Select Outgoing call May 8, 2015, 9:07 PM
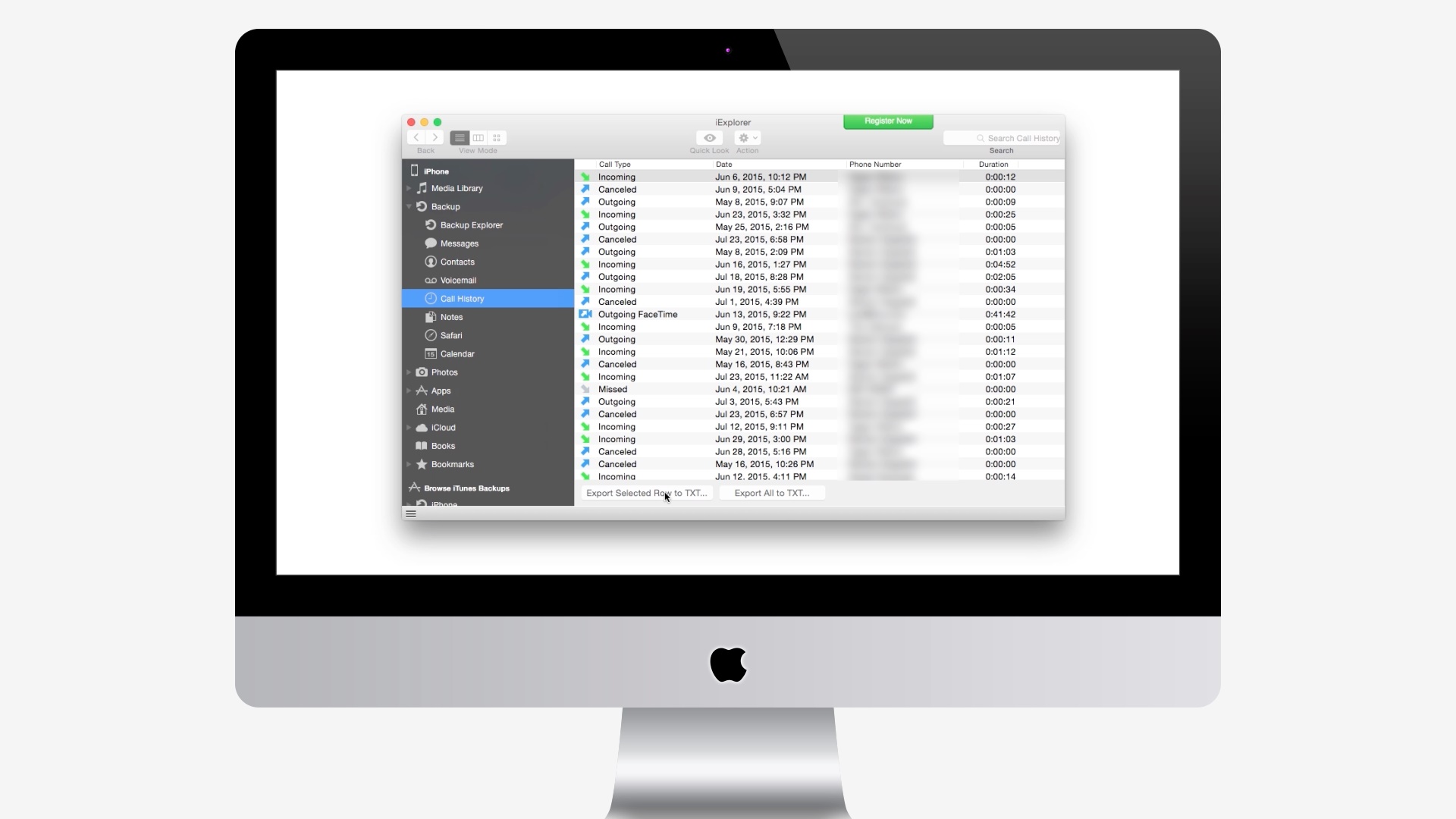This screenshot has height=819, width=1456. pyautogui.click(x=820, y=202)
